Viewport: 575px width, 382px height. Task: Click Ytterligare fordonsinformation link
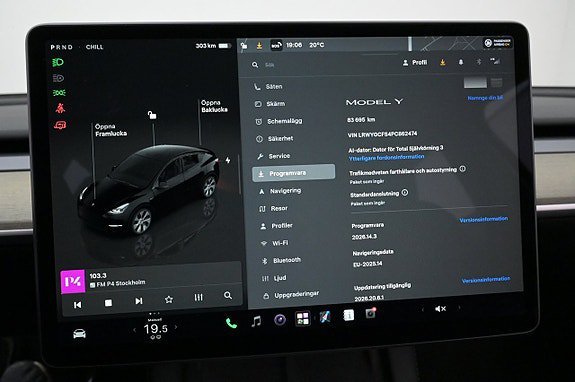387,157
